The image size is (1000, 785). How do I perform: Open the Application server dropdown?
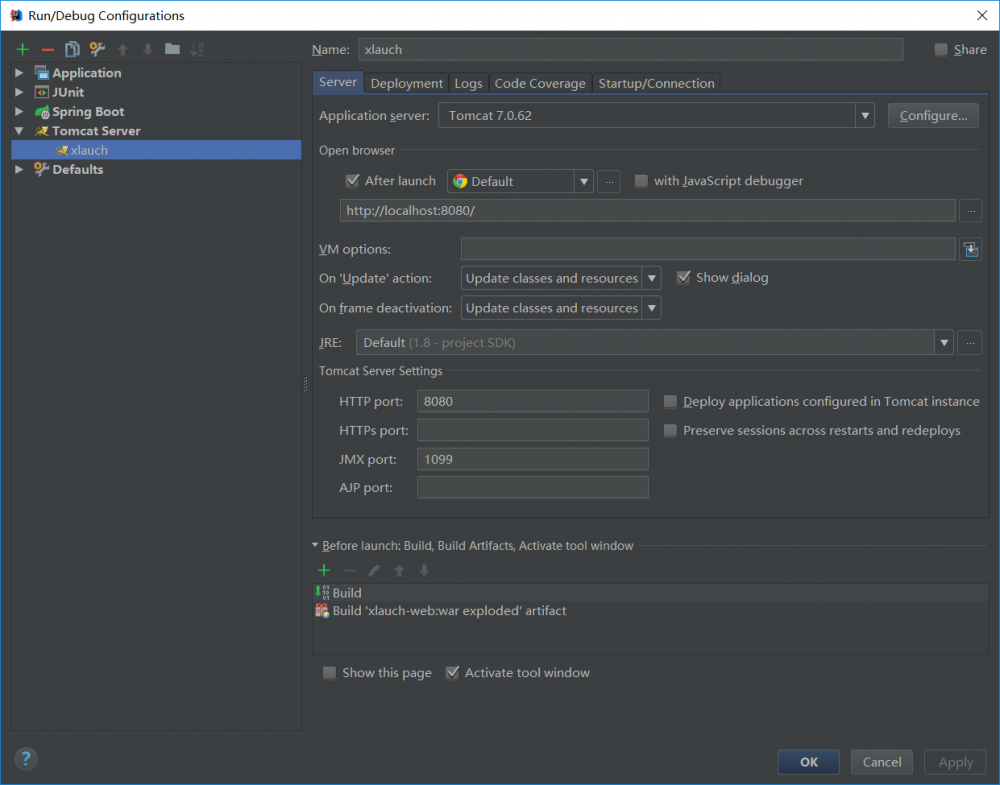(x=864, y=114)
